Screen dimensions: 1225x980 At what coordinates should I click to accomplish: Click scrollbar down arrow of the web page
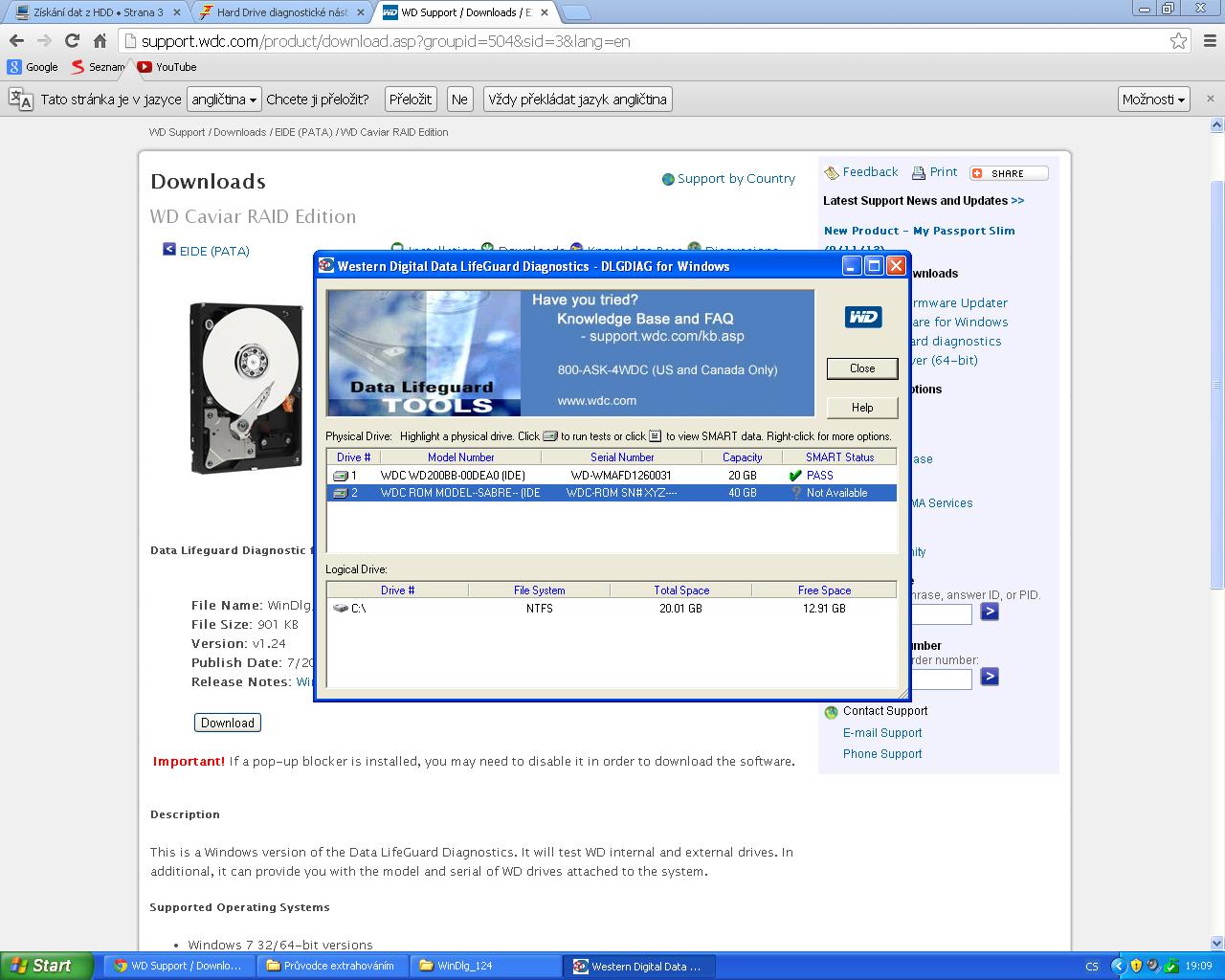(1217, 943)
